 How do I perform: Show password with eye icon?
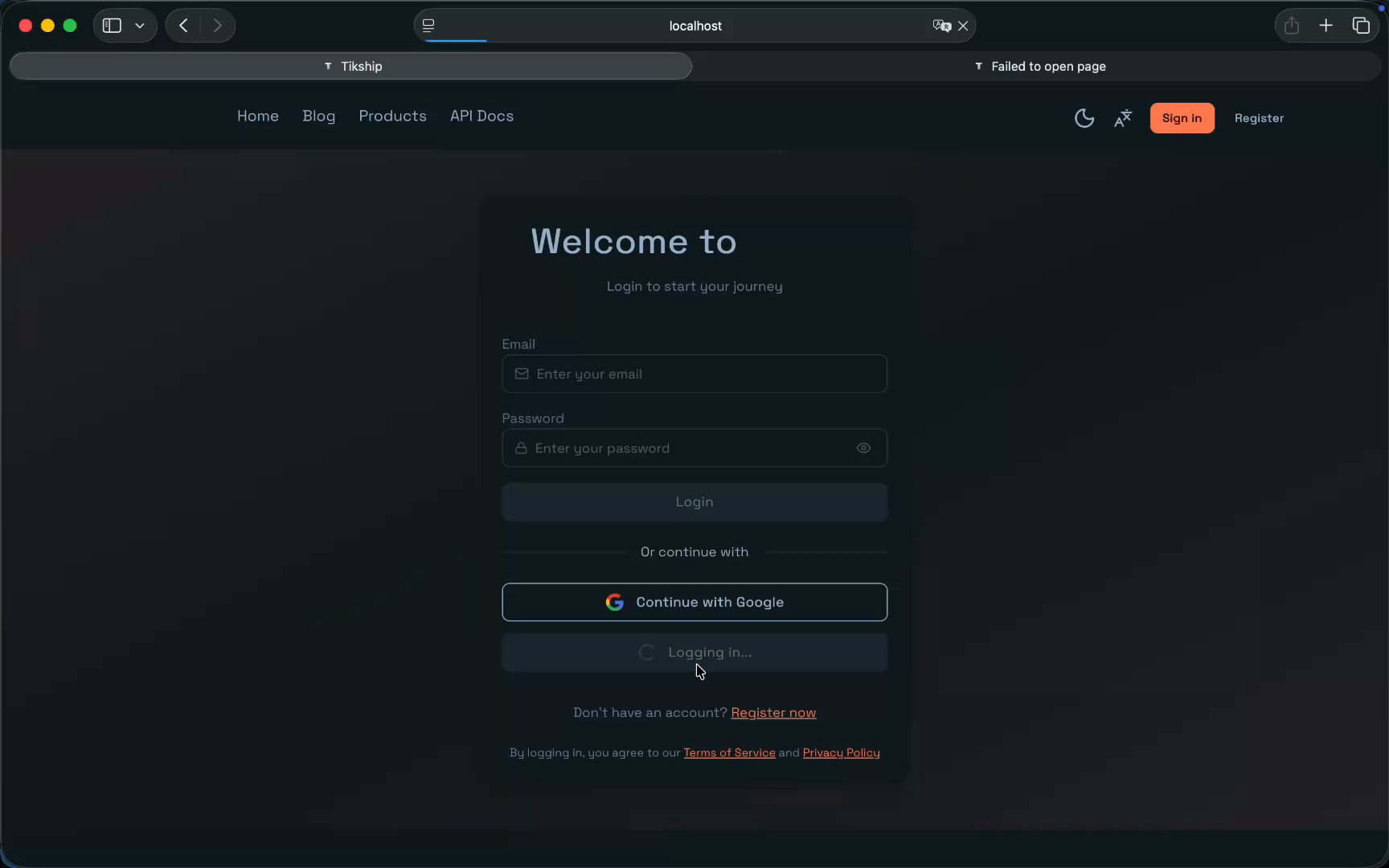(863, 448)
